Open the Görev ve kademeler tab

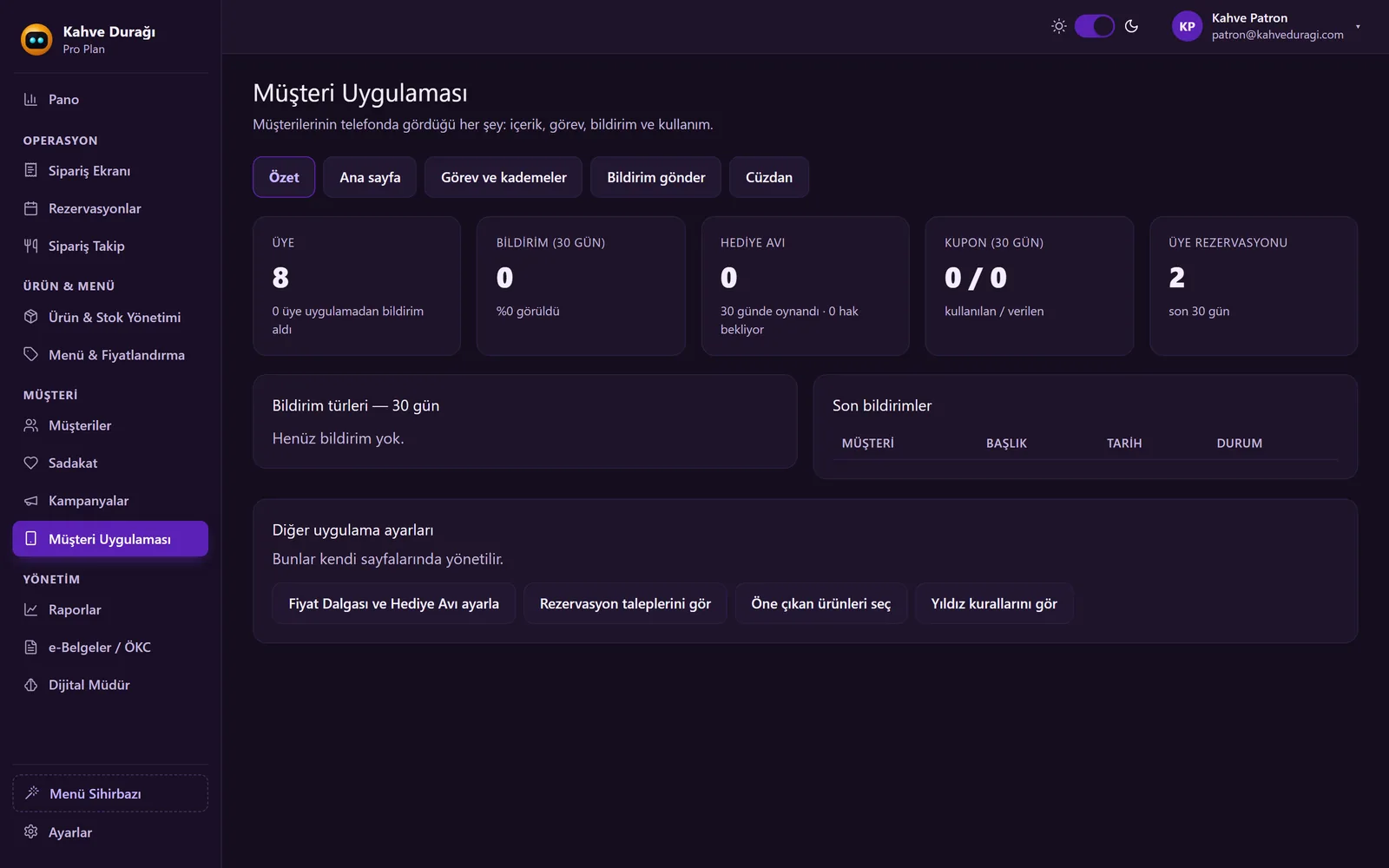pyautogui.click(x=504, y=177)
